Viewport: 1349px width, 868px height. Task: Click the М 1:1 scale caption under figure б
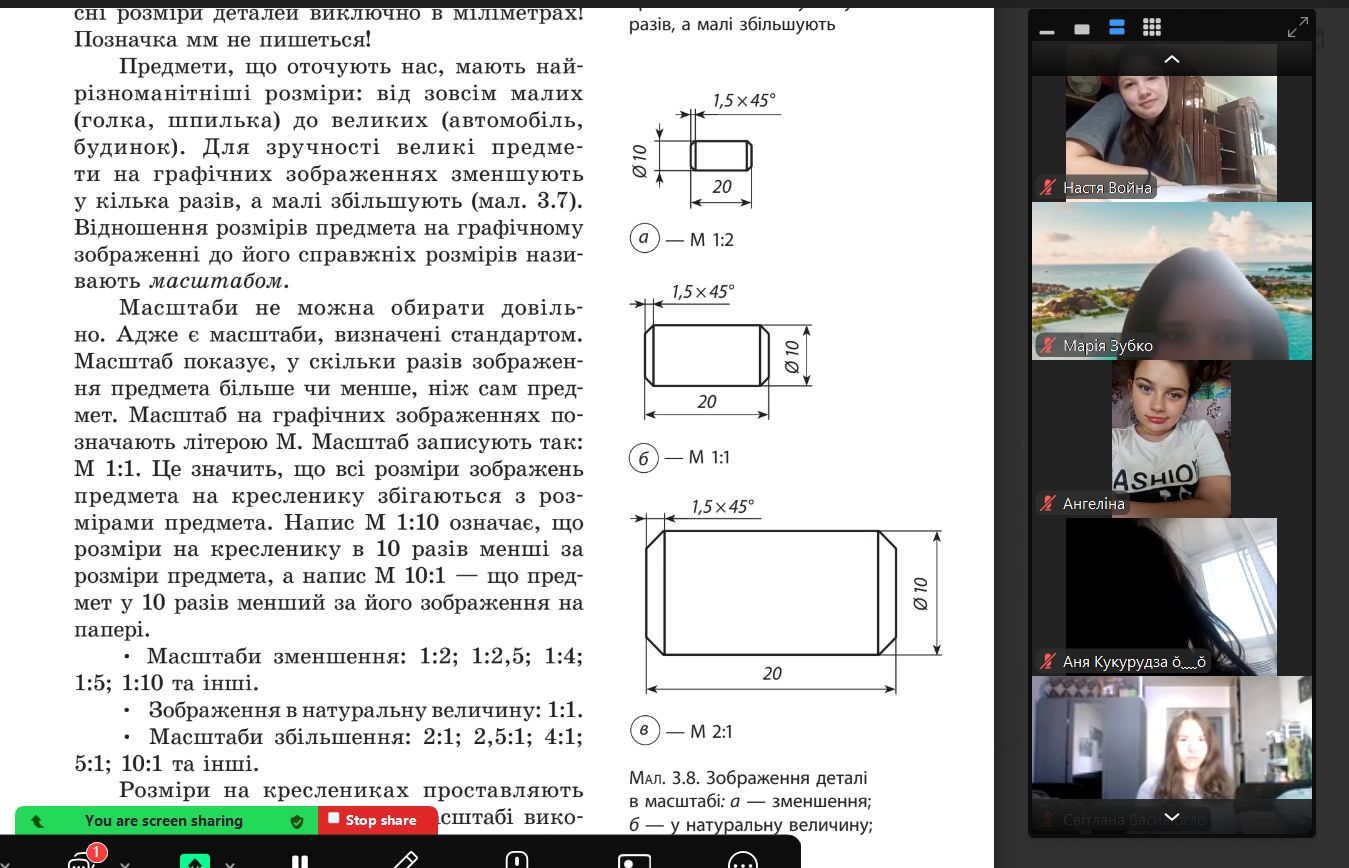710,458
